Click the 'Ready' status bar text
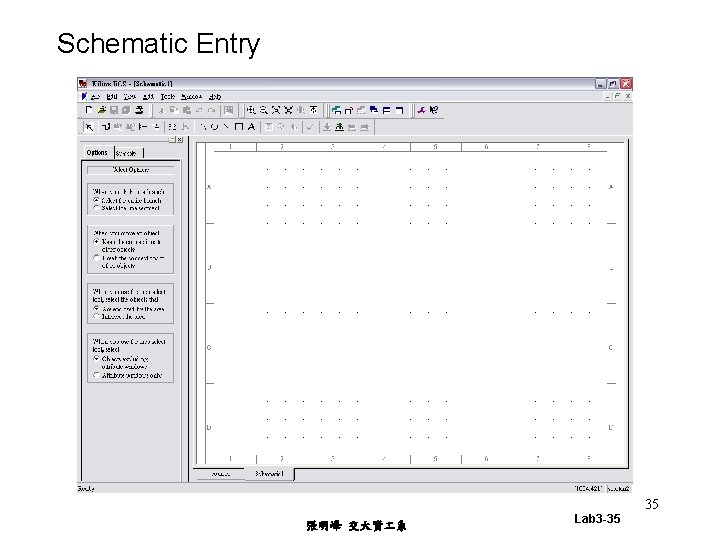 click(86, 489)
